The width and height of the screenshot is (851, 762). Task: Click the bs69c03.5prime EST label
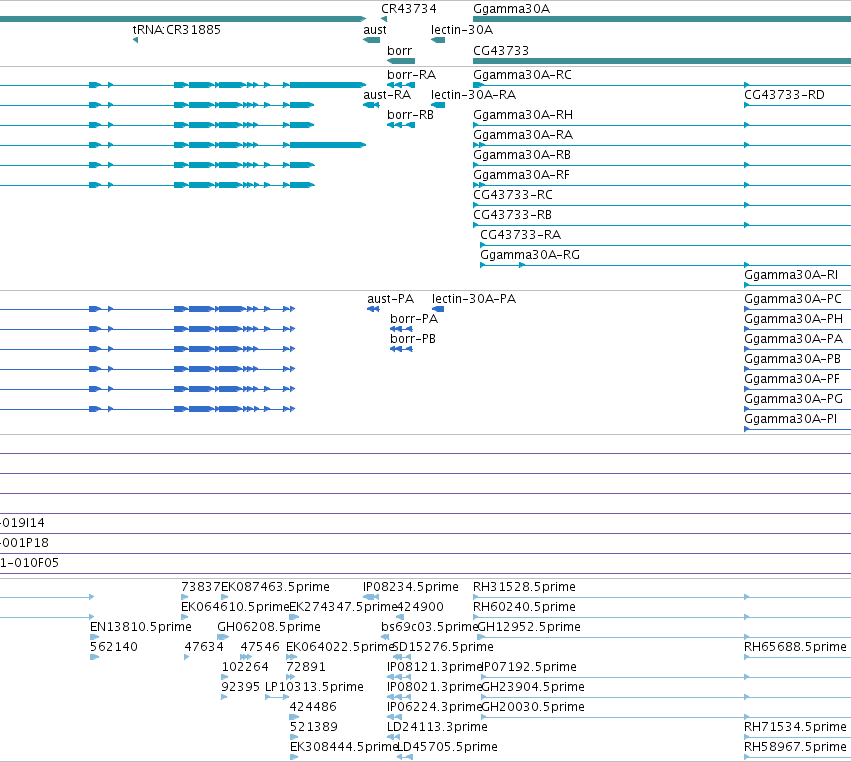(x=429, y=627)
